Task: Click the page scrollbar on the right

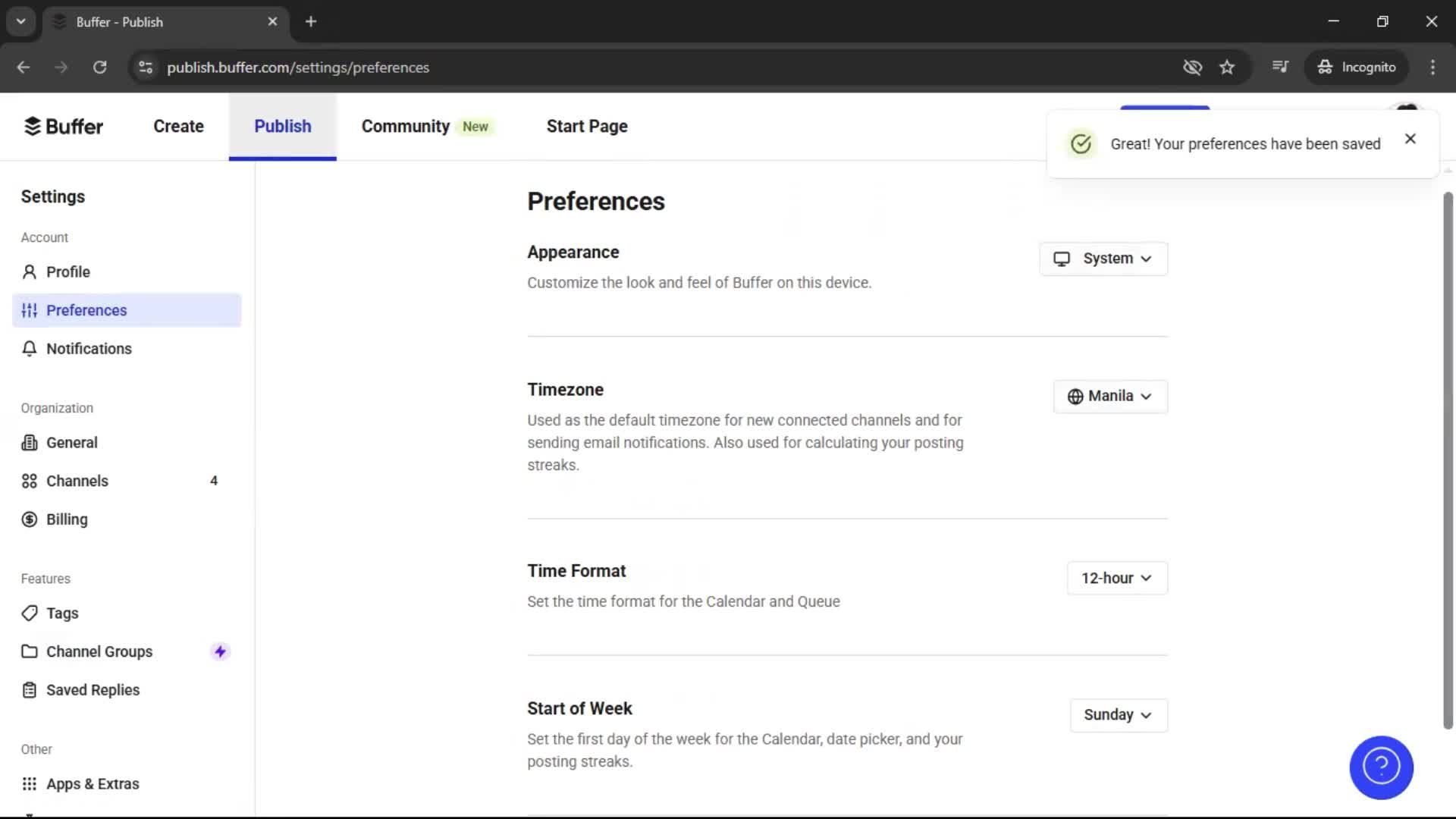Action: coord(1447,455)
